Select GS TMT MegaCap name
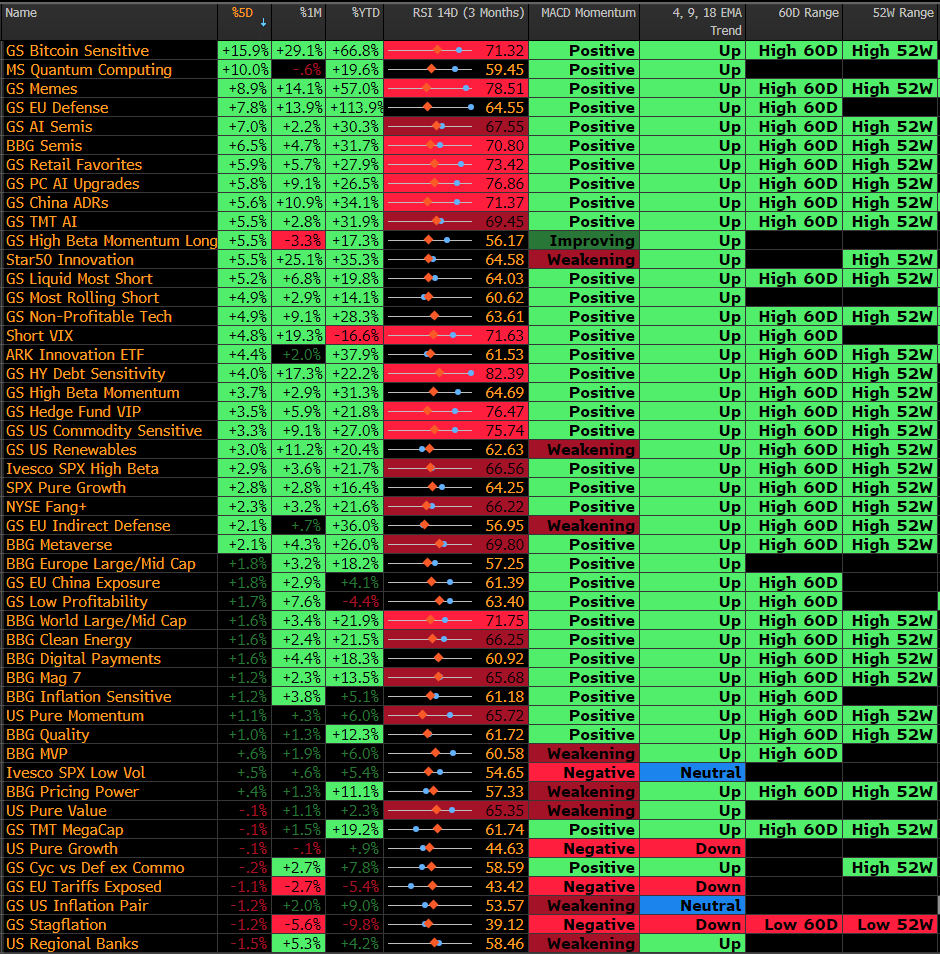 64,830
